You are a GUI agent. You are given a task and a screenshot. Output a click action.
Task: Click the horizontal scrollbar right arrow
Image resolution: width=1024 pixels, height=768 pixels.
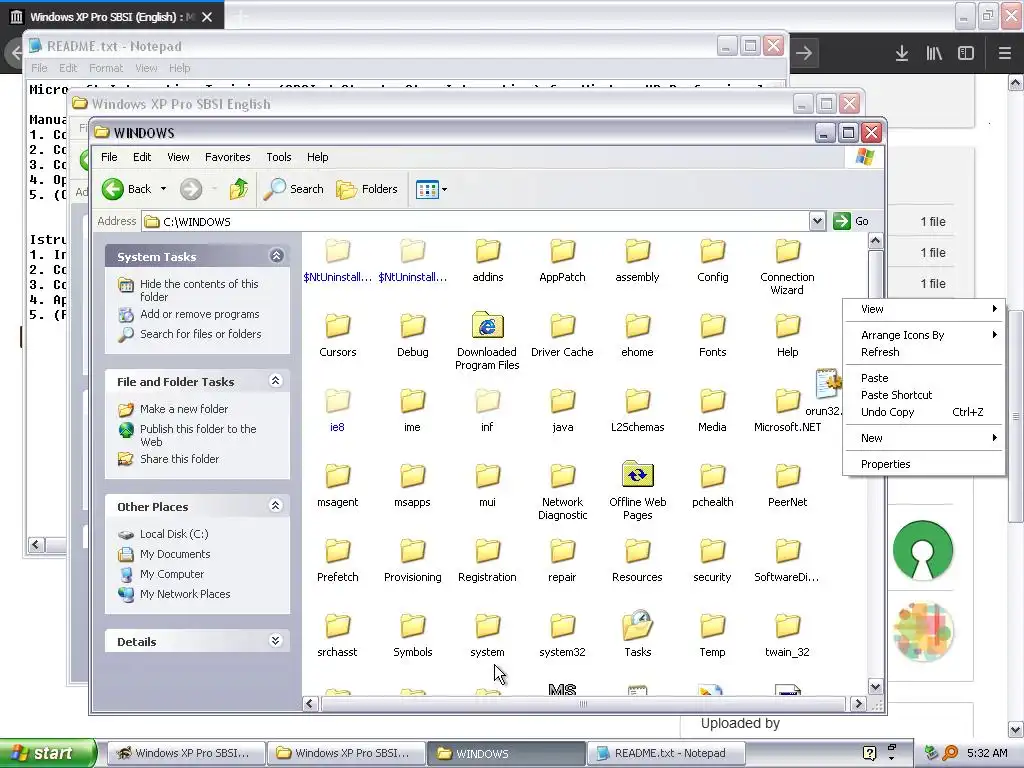pos(859,704)
